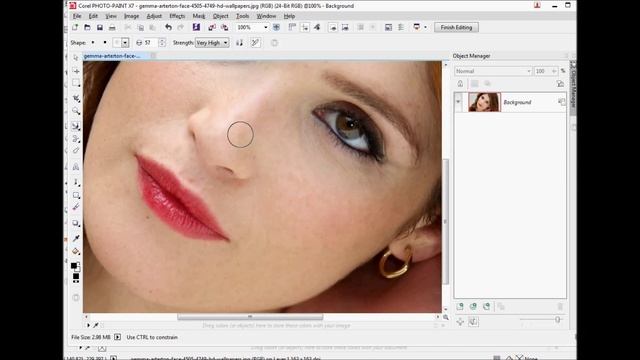Select the Rectangle Mask tool

76,83
